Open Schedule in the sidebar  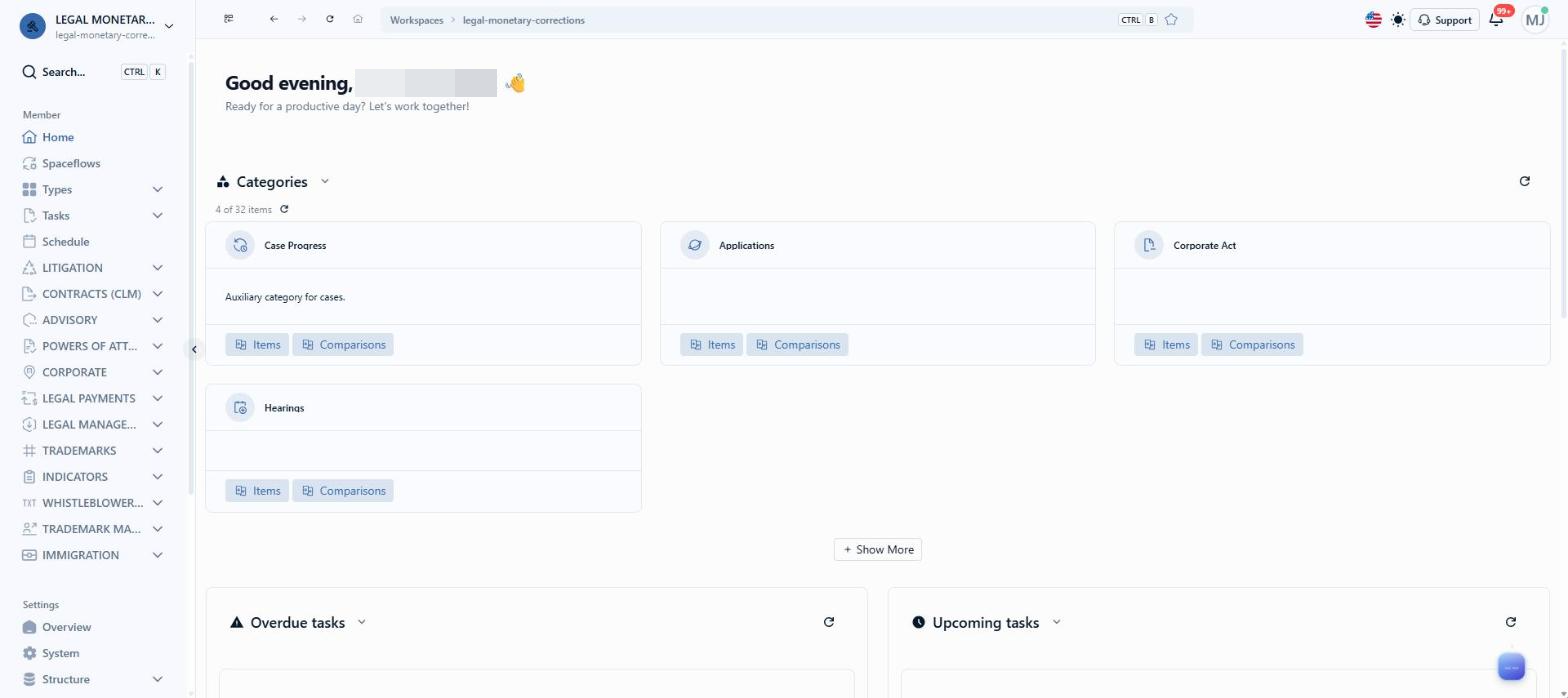coord(65,241)
